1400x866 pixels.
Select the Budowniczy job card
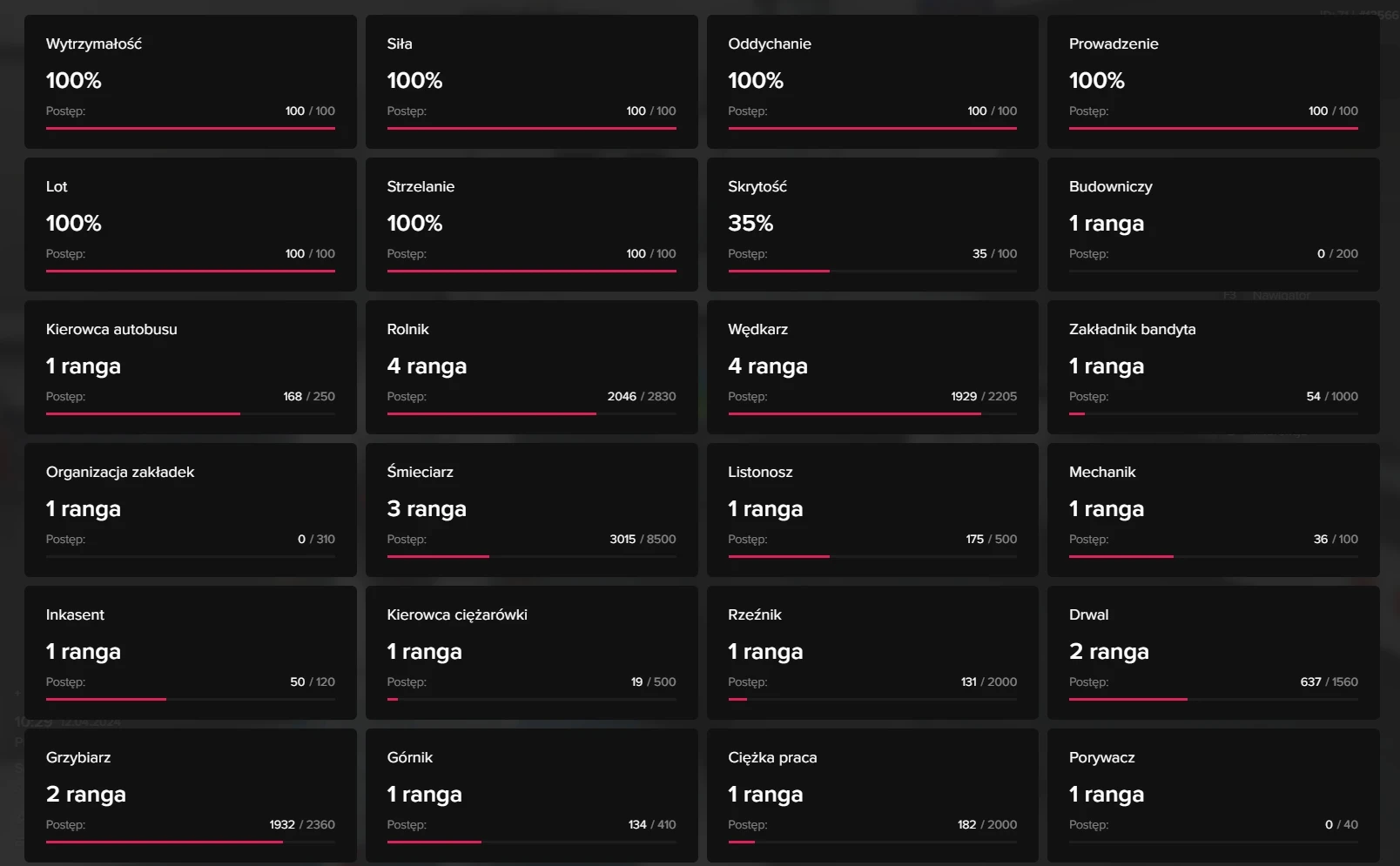(1213, 224)
